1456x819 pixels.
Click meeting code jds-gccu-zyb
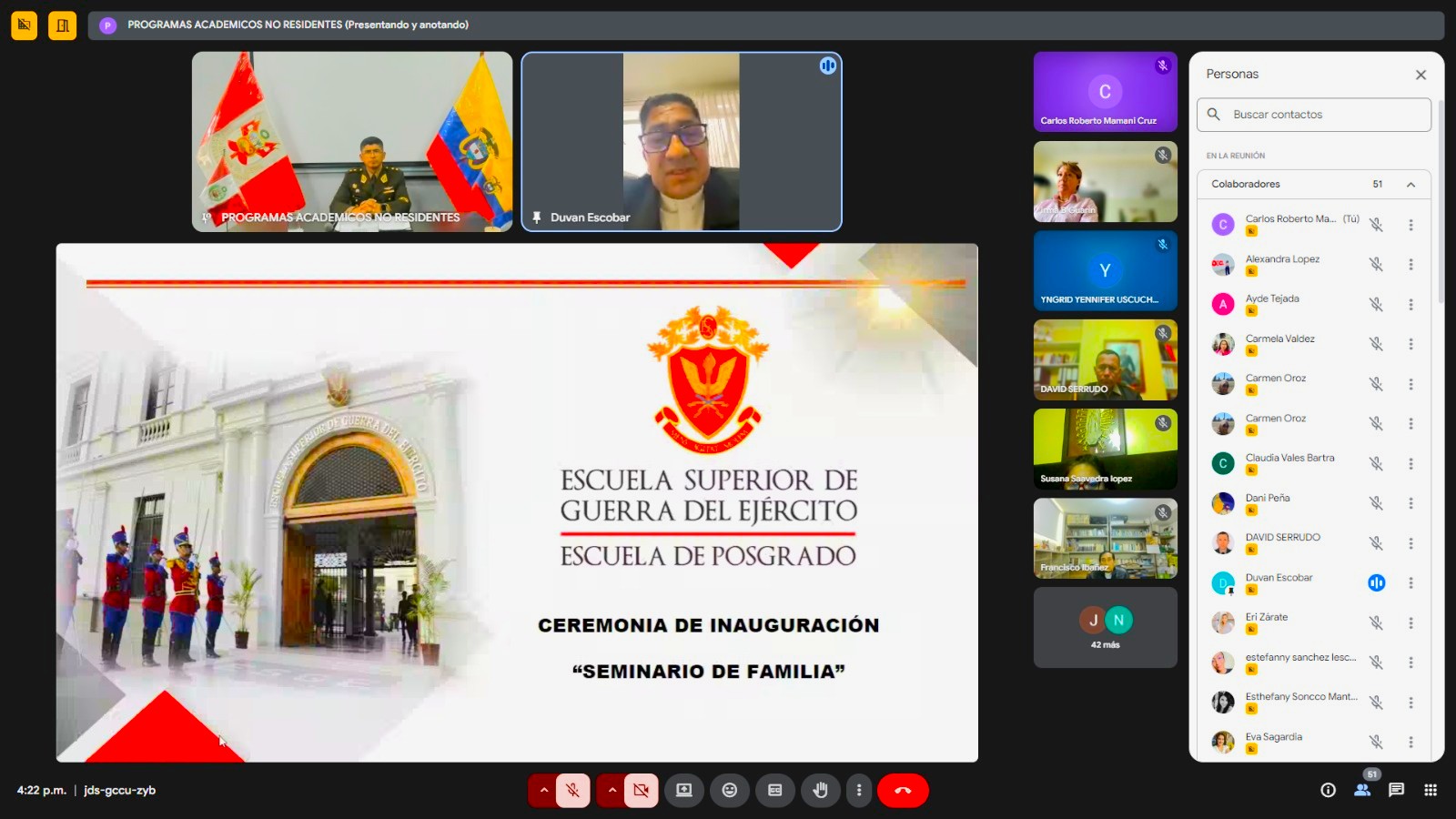(119, 790)
